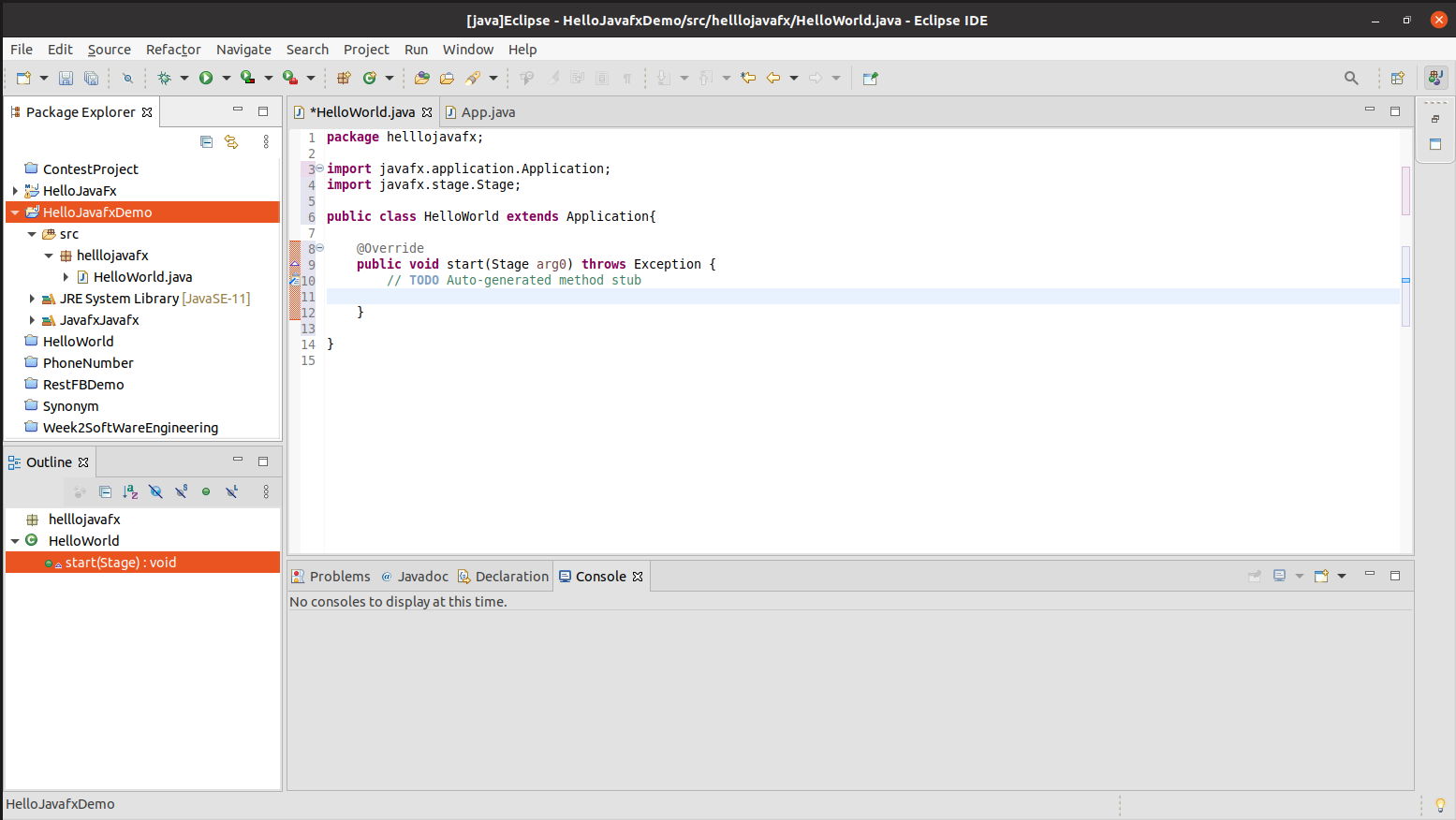Collapse the helllojavafx package in src
Image resolution: width=1456 pixels, height=820 pixels.
pyautogui.click(x=49, y=255)
